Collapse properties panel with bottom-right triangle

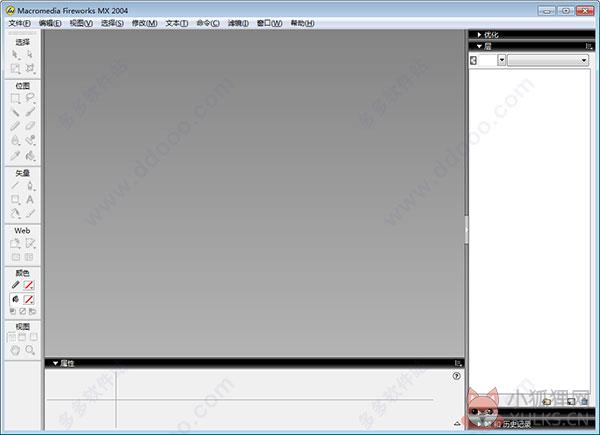coord(457,423)
